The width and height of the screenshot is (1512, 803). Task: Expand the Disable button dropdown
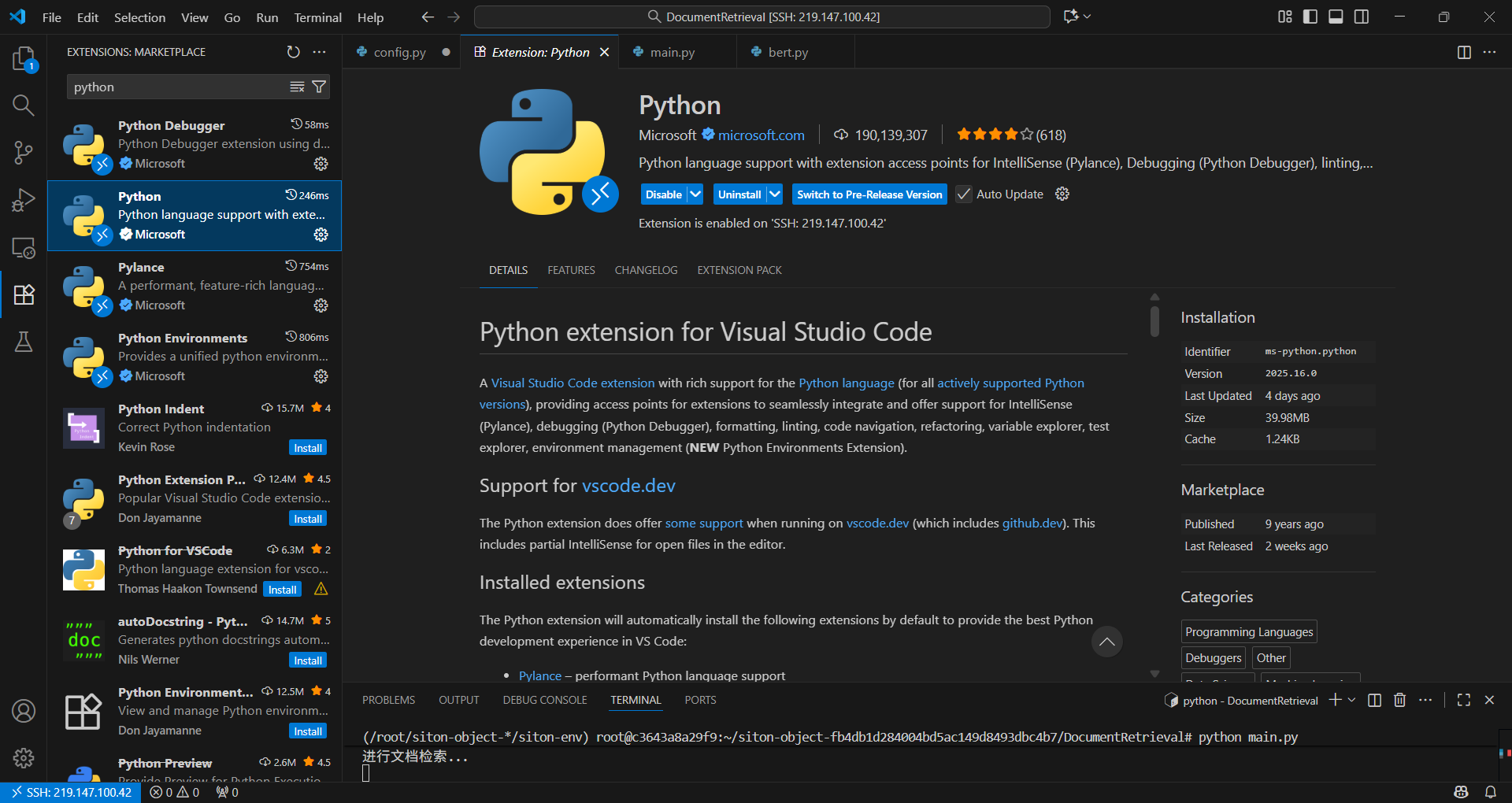(x=695, y=194)
